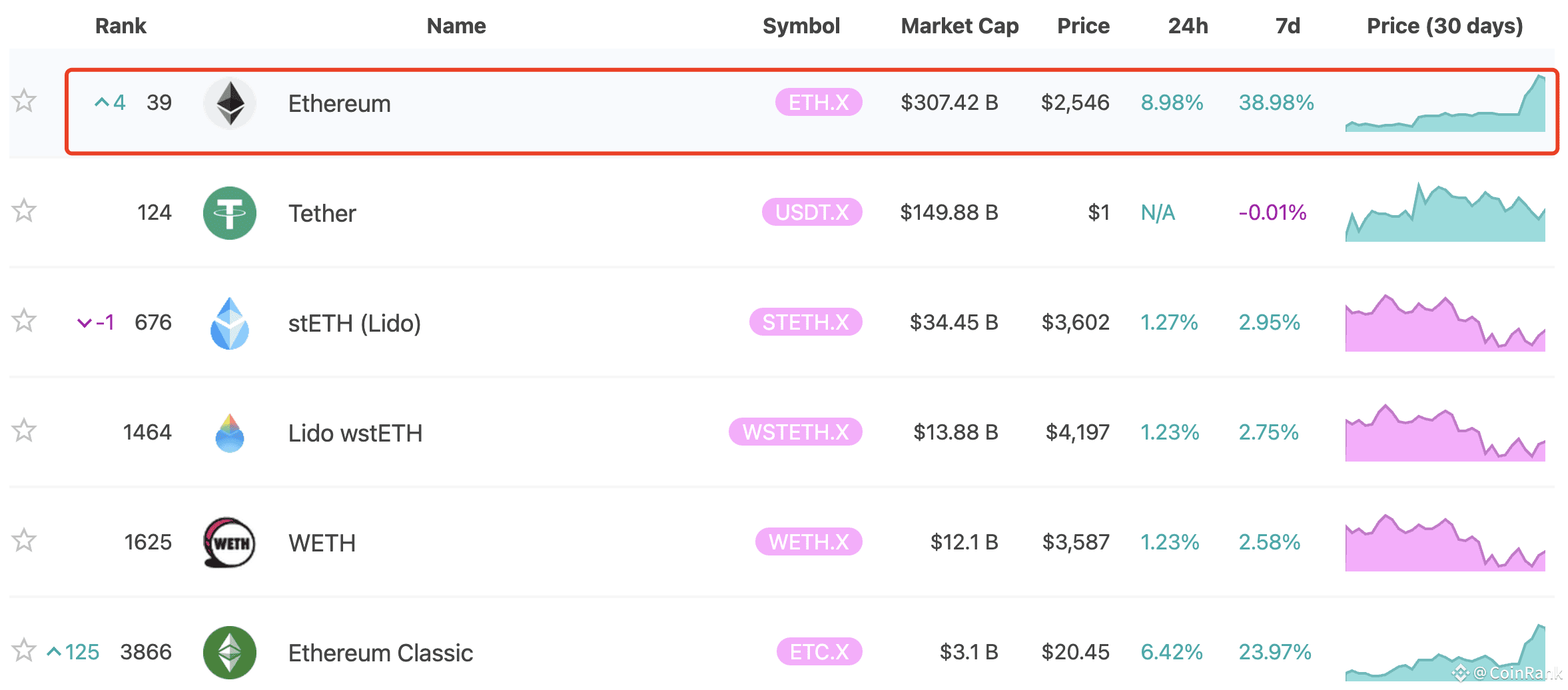Click the stETH (Lido) logo
The height and width of the screenshot is (690, 1568).
(x=230, y=324)
